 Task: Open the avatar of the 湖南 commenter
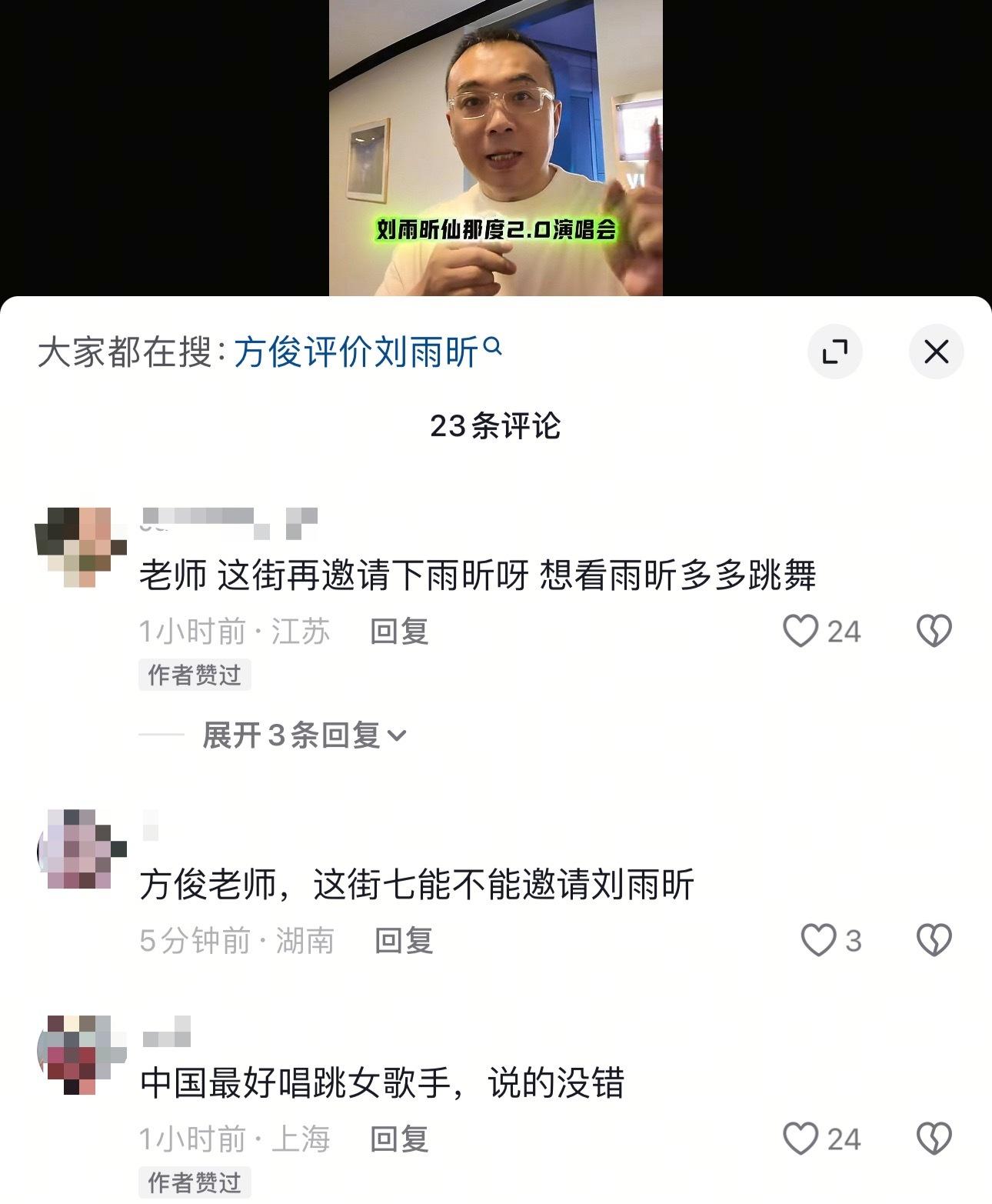(x=82, y=849)
